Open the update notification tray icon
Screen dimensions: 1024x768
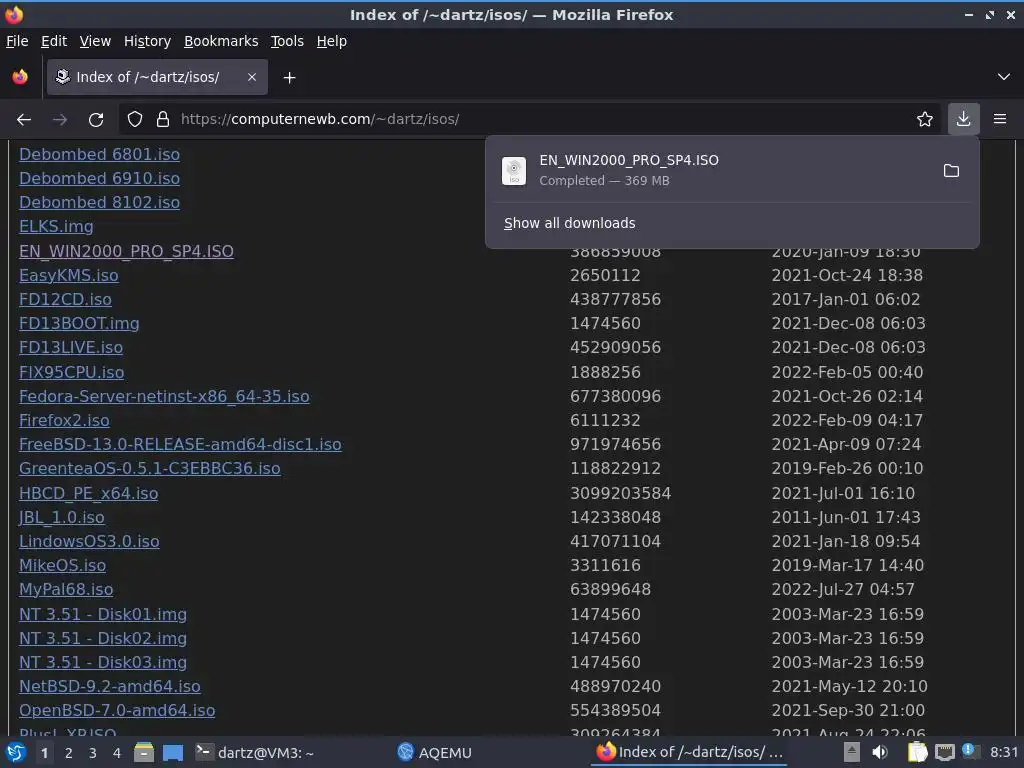tap(969, 751)
